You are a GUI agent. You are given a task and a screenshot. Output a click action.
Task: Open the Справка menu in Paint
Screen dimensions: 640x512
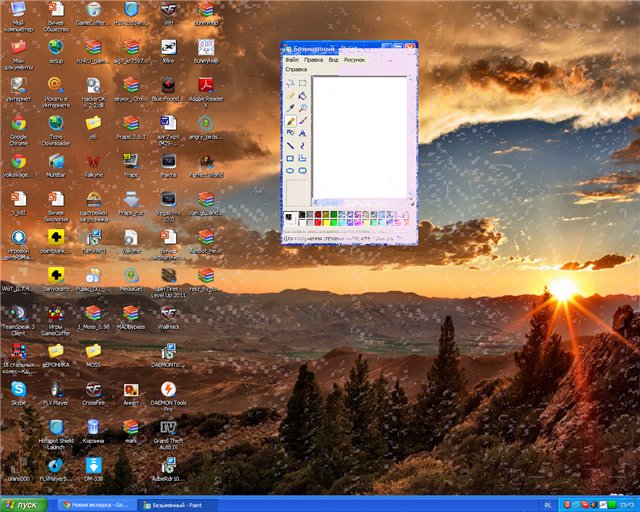296,69
